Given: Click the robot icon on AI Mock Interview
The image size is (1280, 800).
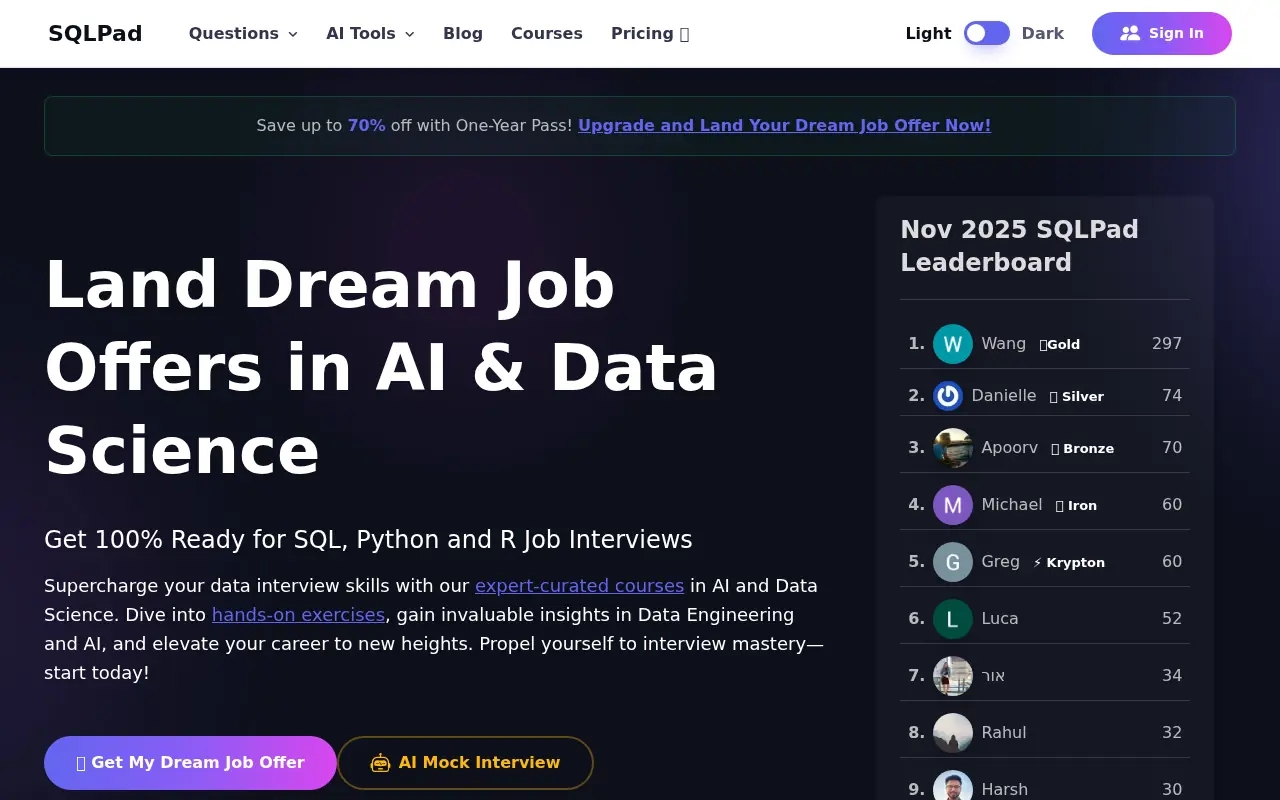Looking at the screenshot, I should point(380,763).
